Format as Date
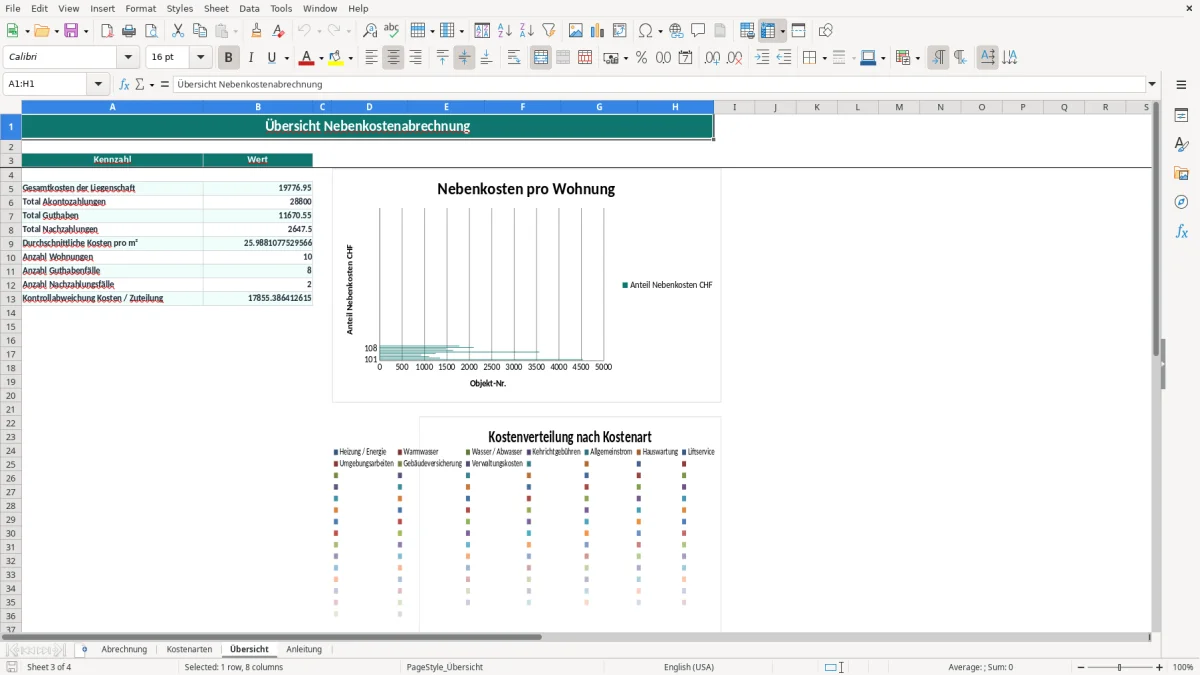The height and width of the screenshot is (675, 1200). 686,58
